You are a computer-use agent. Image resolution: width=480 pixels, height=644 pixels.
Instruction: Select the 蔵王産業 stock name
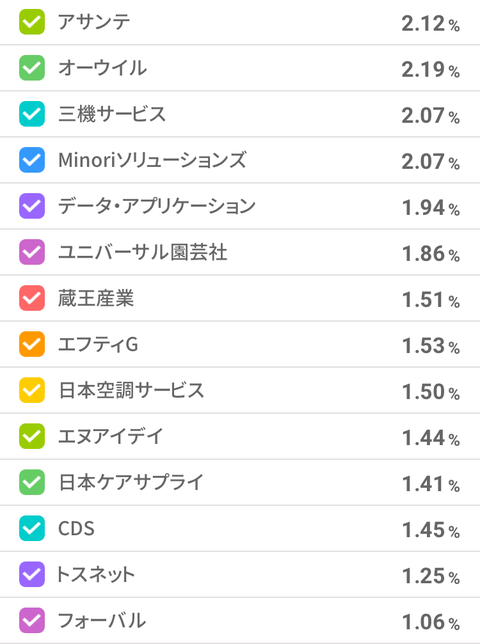pos(96,298)
